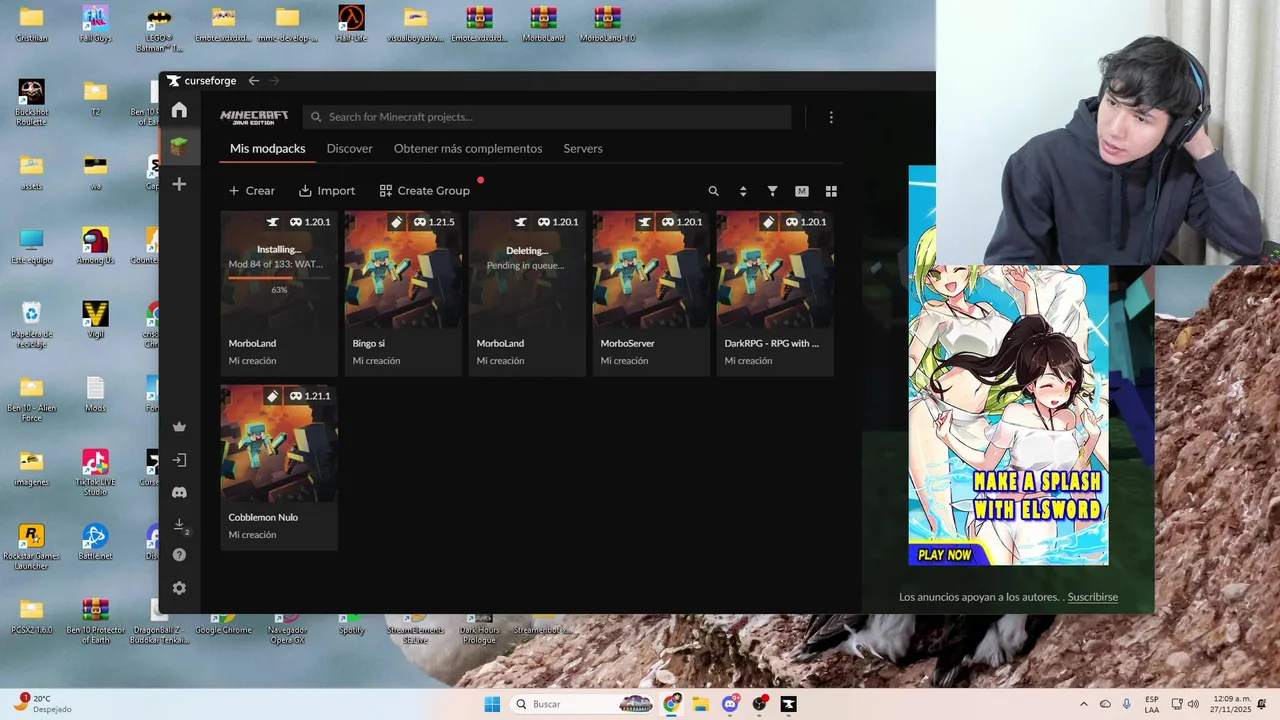
Task: Go back with the CurseForge back arrow
Action: 254,80
